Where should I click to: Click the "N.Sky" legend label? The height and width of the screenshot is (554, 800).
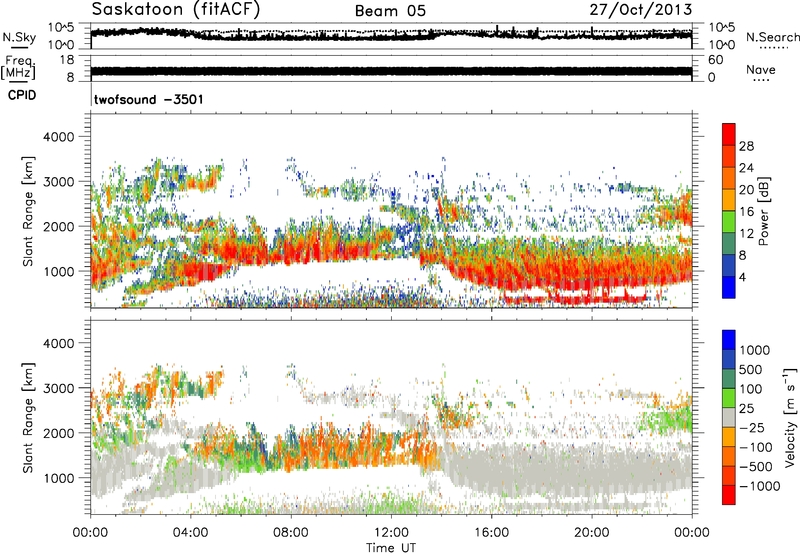click(19, 37)
